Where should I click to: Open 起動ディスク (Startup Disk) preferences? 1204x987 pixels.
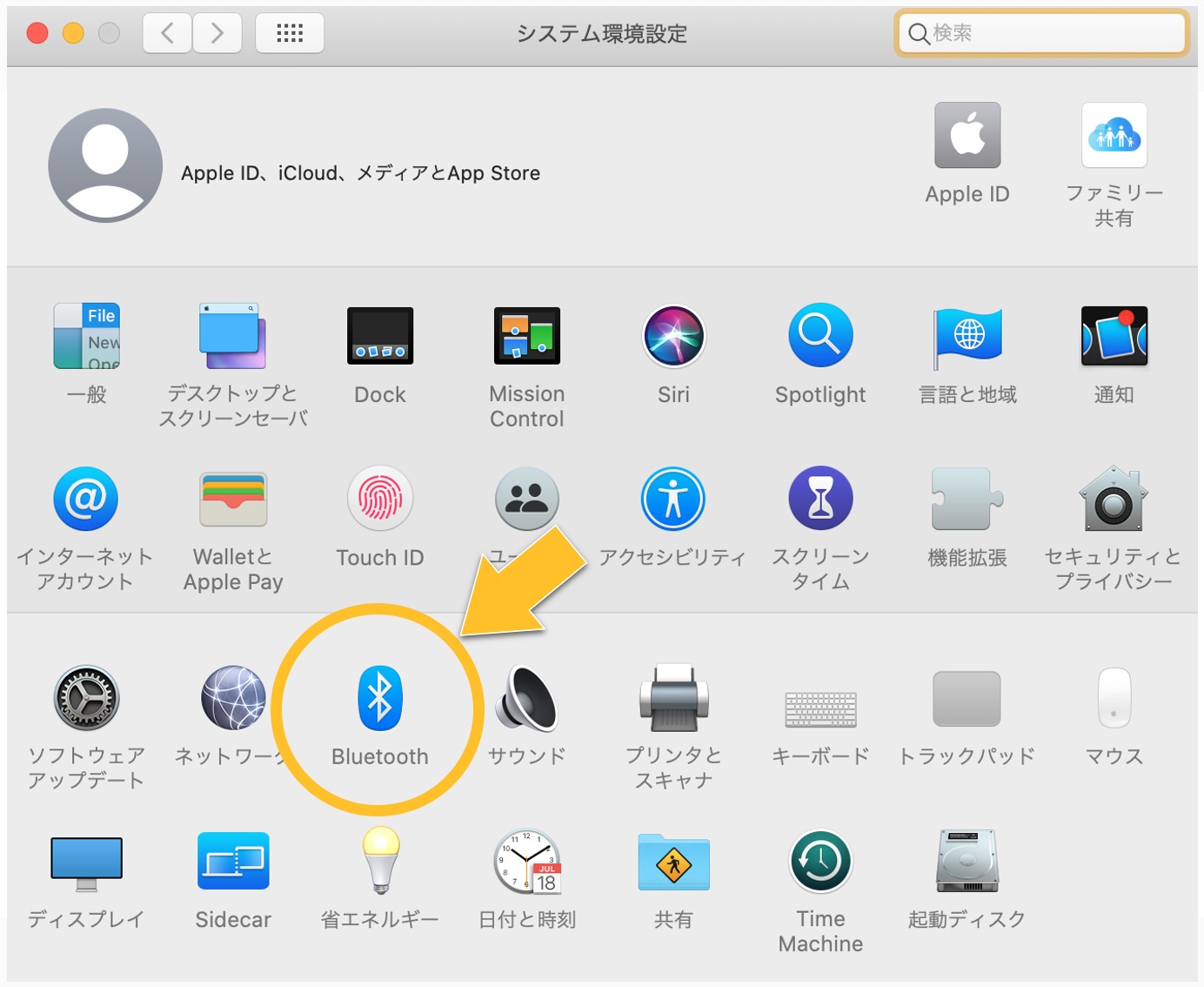coord(967,861)
